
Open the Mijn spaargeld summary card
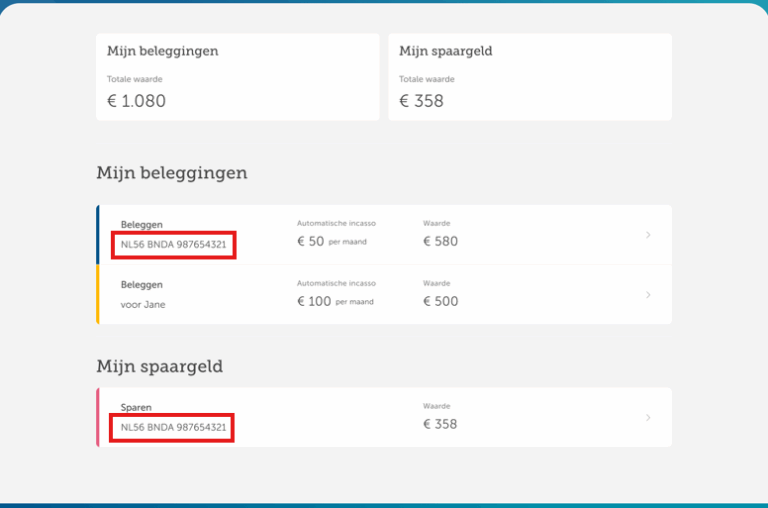point(530,77)
